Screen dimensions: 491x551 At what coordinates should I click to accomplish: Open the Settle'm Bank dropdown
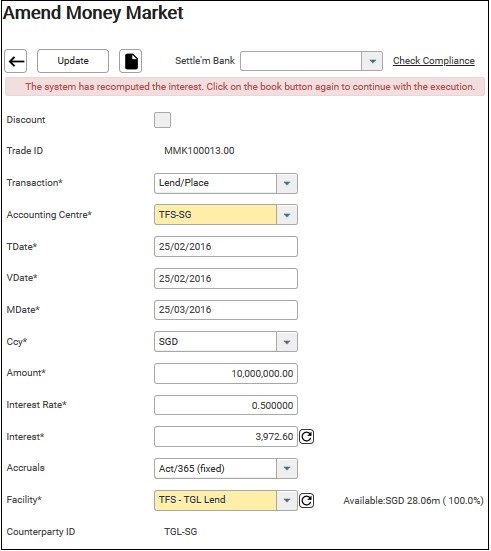[372, 61]
